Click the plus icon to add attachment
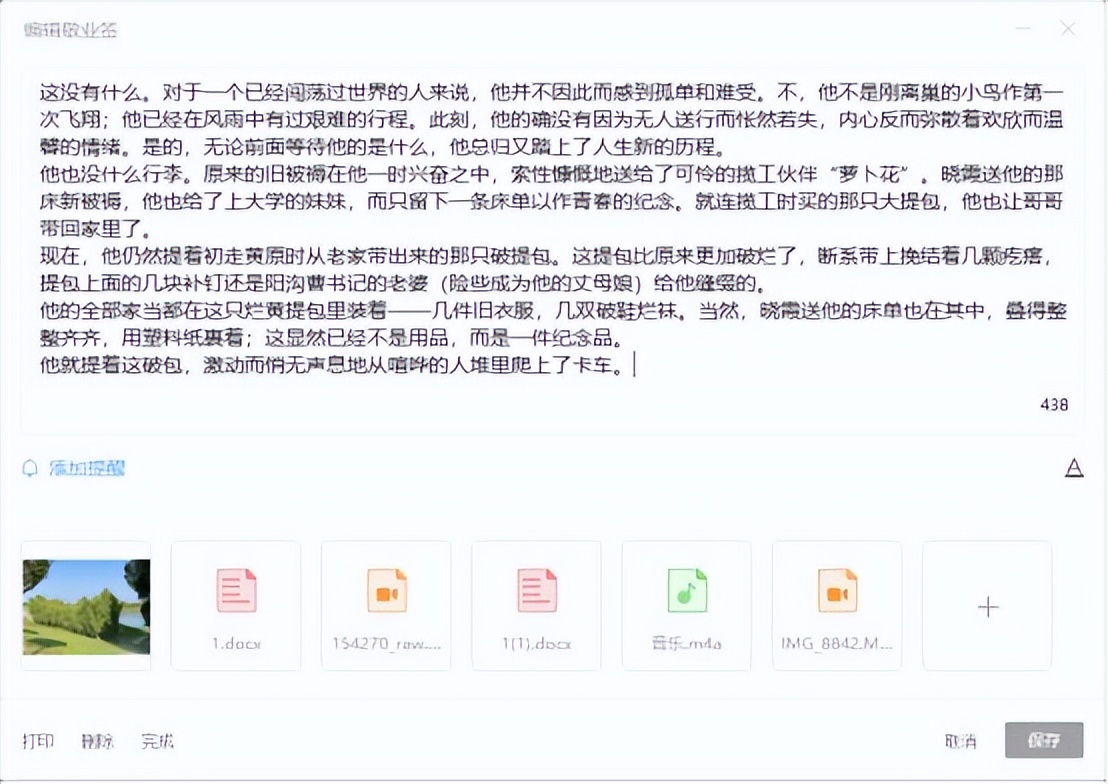The image size is (1108, 784). (987, 605)
